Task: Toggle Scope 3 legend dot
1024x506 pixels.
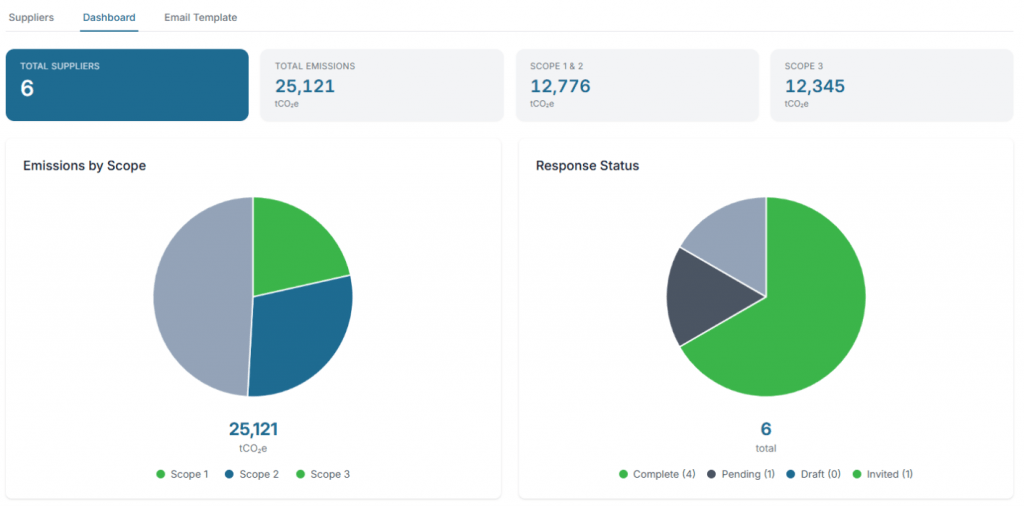Action: click(x=300, y=475)
